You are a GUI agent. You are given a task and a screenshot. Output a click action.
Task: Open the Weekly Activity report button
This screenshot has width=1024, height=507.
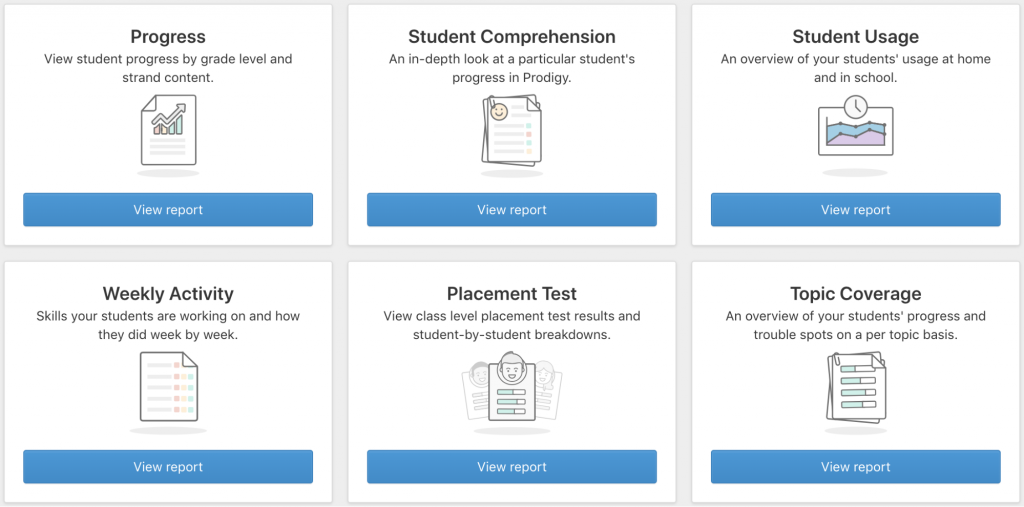tap(168, 467)
